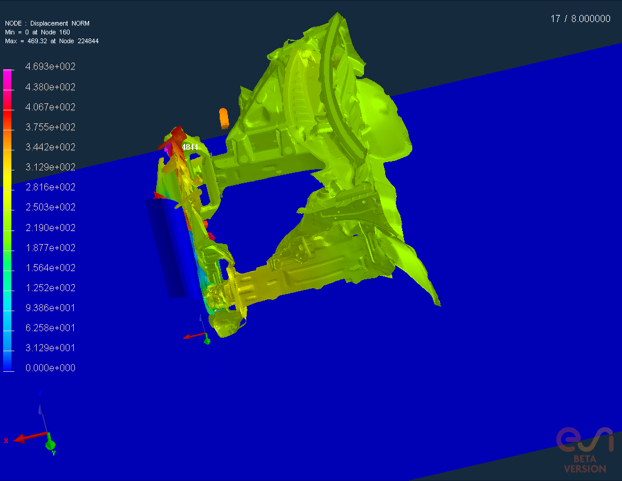
Task: Click the 2.503e+002 legend value
Action: click(x=51, y=208)
